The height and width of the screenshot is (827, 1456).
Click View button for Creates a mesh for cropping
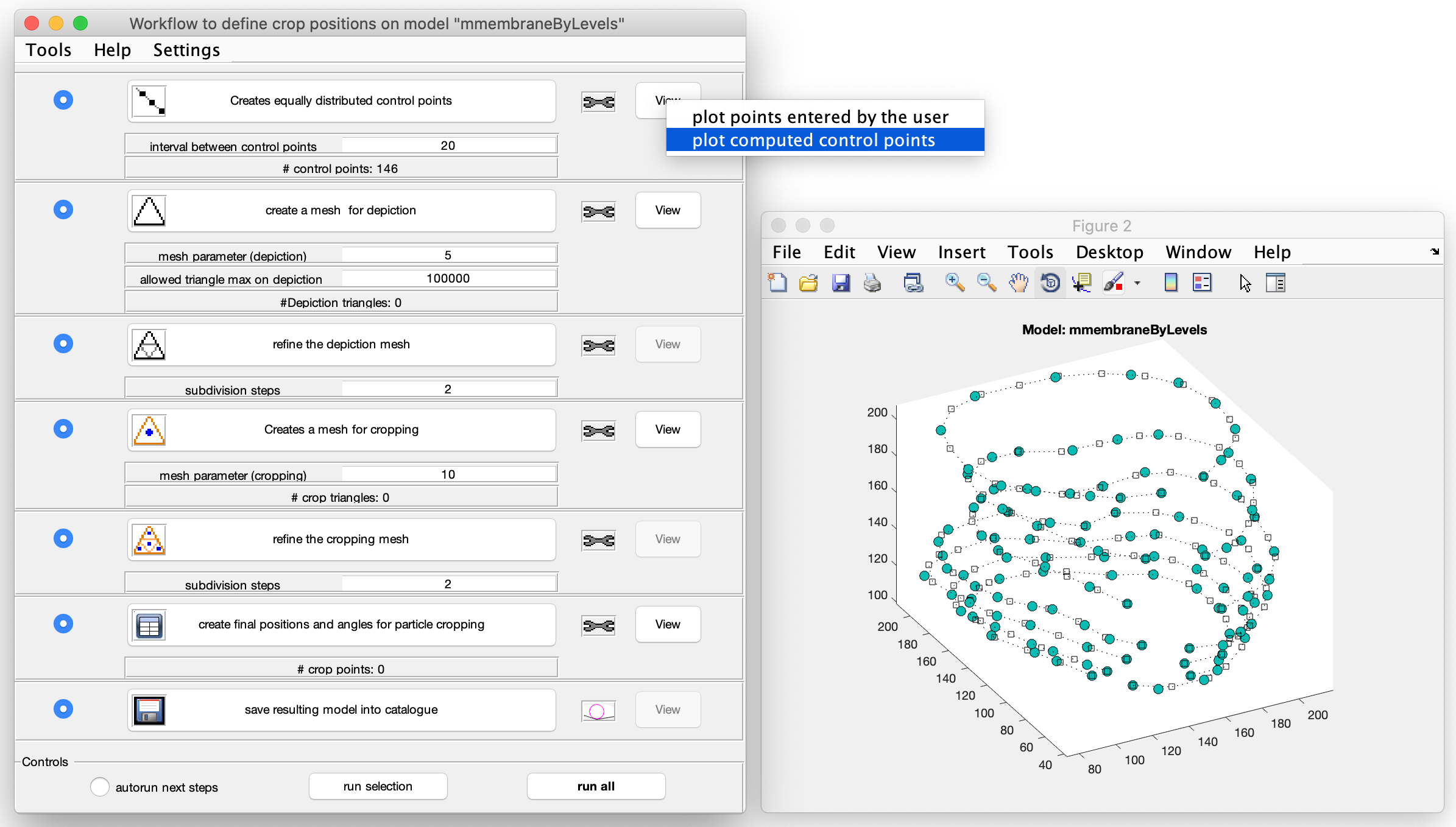point(668,429)
